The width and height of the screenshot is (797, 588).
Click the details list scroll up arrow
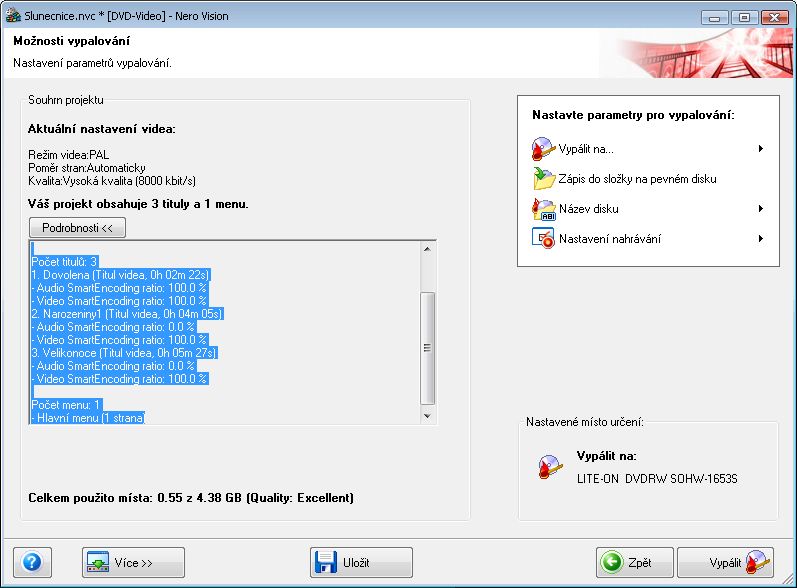click(x=427, y=249)
